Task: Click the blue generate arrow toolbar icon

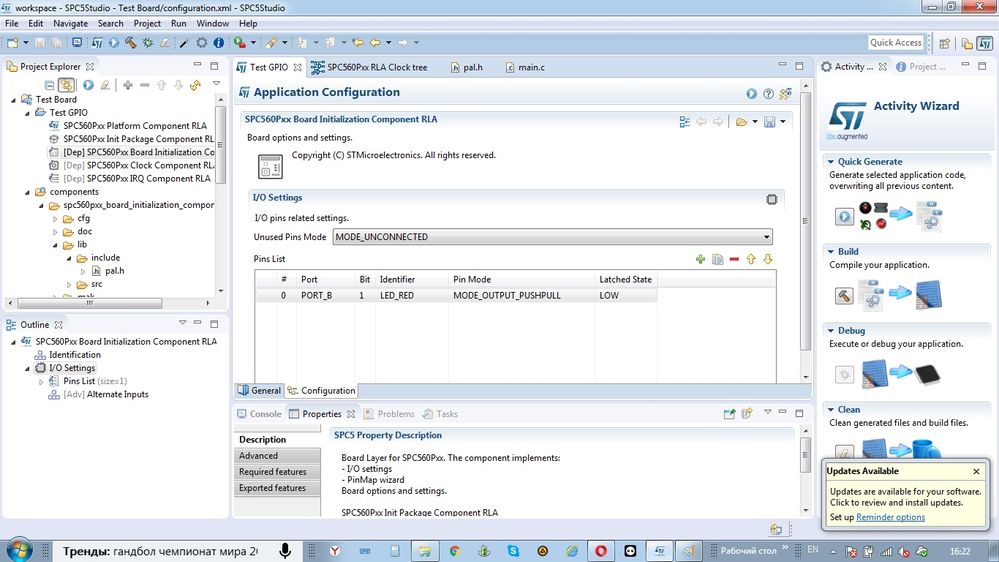Action: tap(113, 43)
